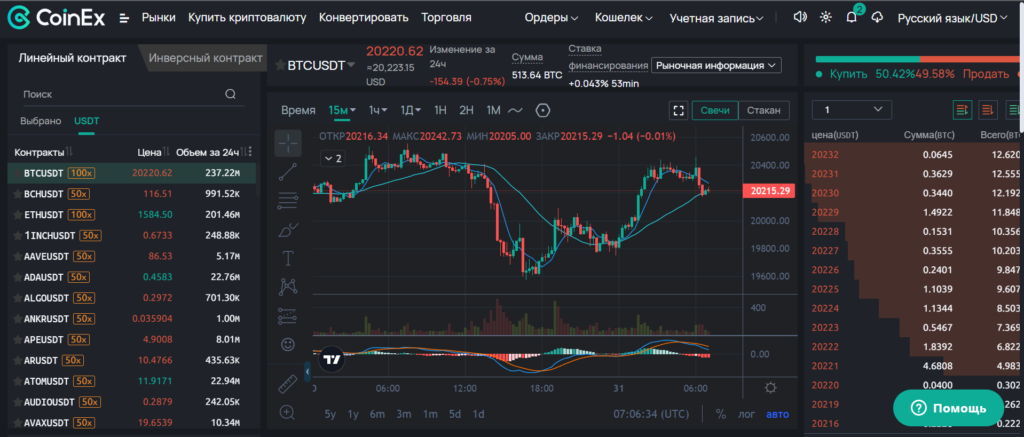Switch to Линейный контракт tab
This screenshot has height=437, width=1024.
click(x=72, y=57)
